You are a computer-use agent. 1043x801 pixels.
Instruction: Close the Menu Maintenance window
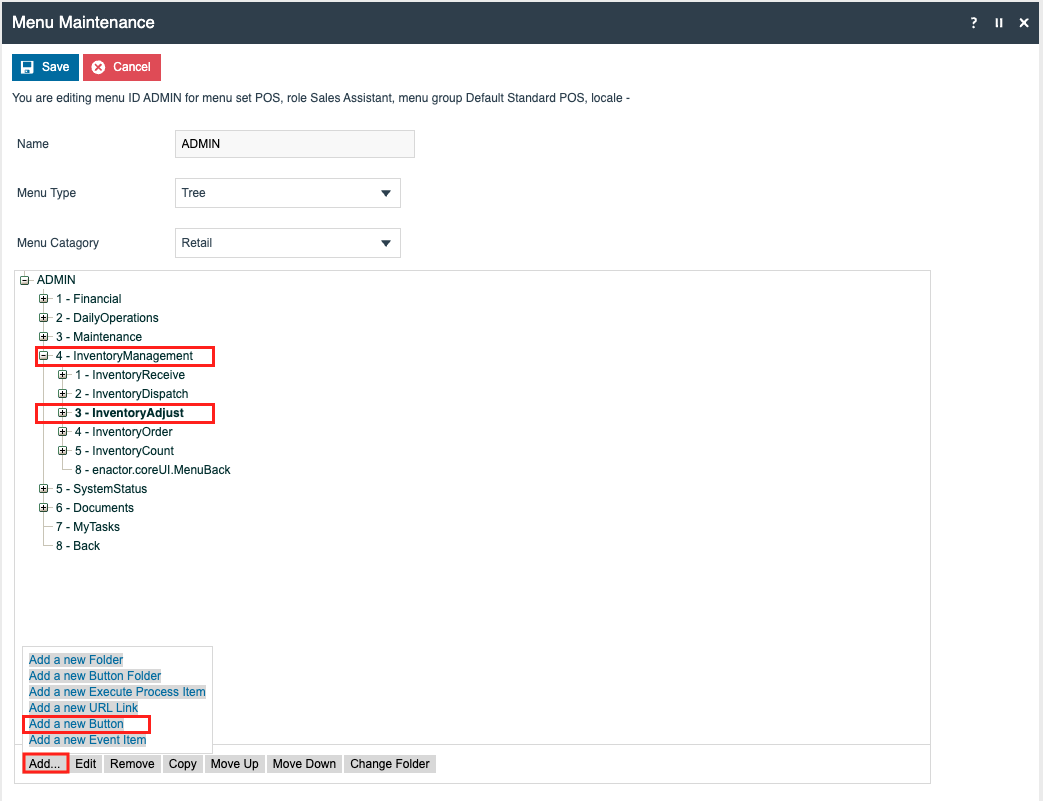(x=1024, y=23)
